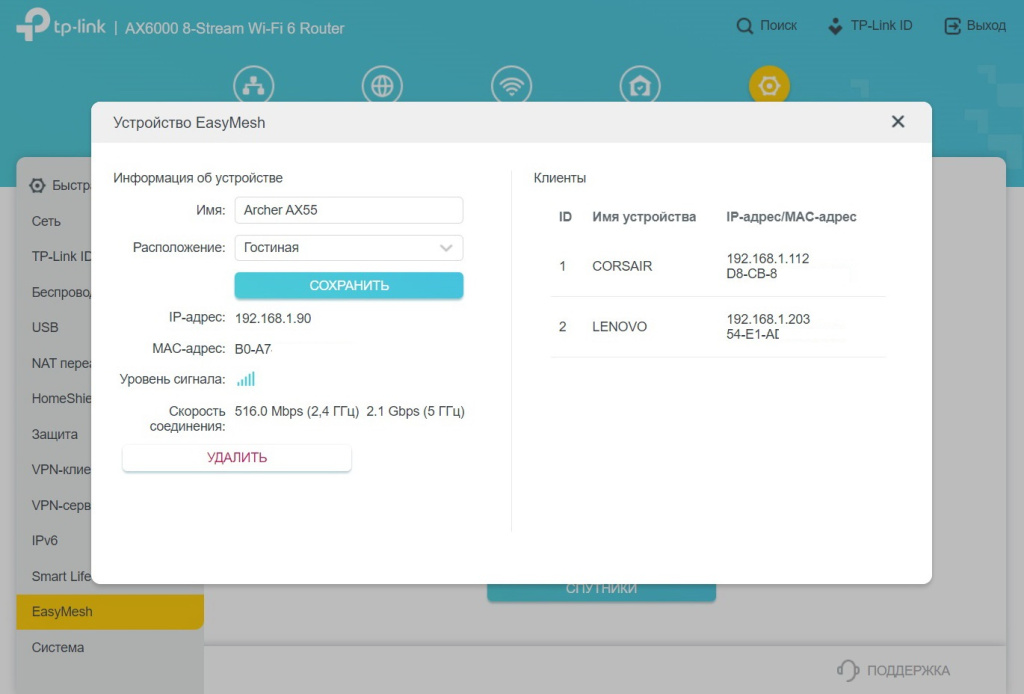The height and width of the screenshot is (694, 1024).
Task: Click the signal strength bars icon
Action: click(x=246, y=379)
